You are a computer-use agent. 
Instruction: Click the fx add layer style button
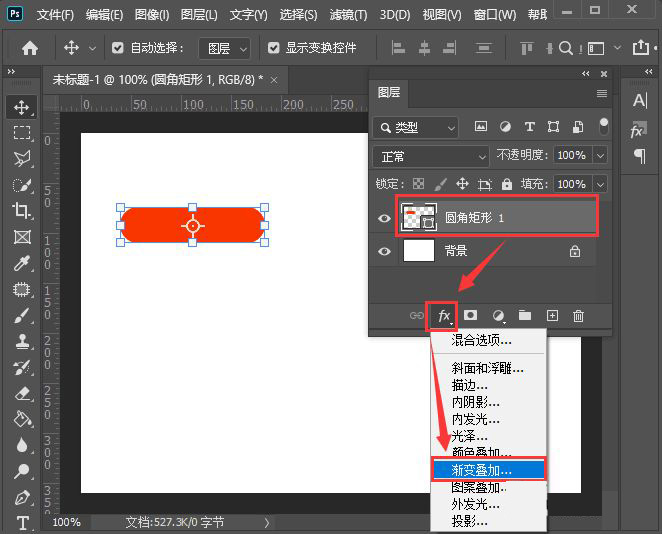443,316
